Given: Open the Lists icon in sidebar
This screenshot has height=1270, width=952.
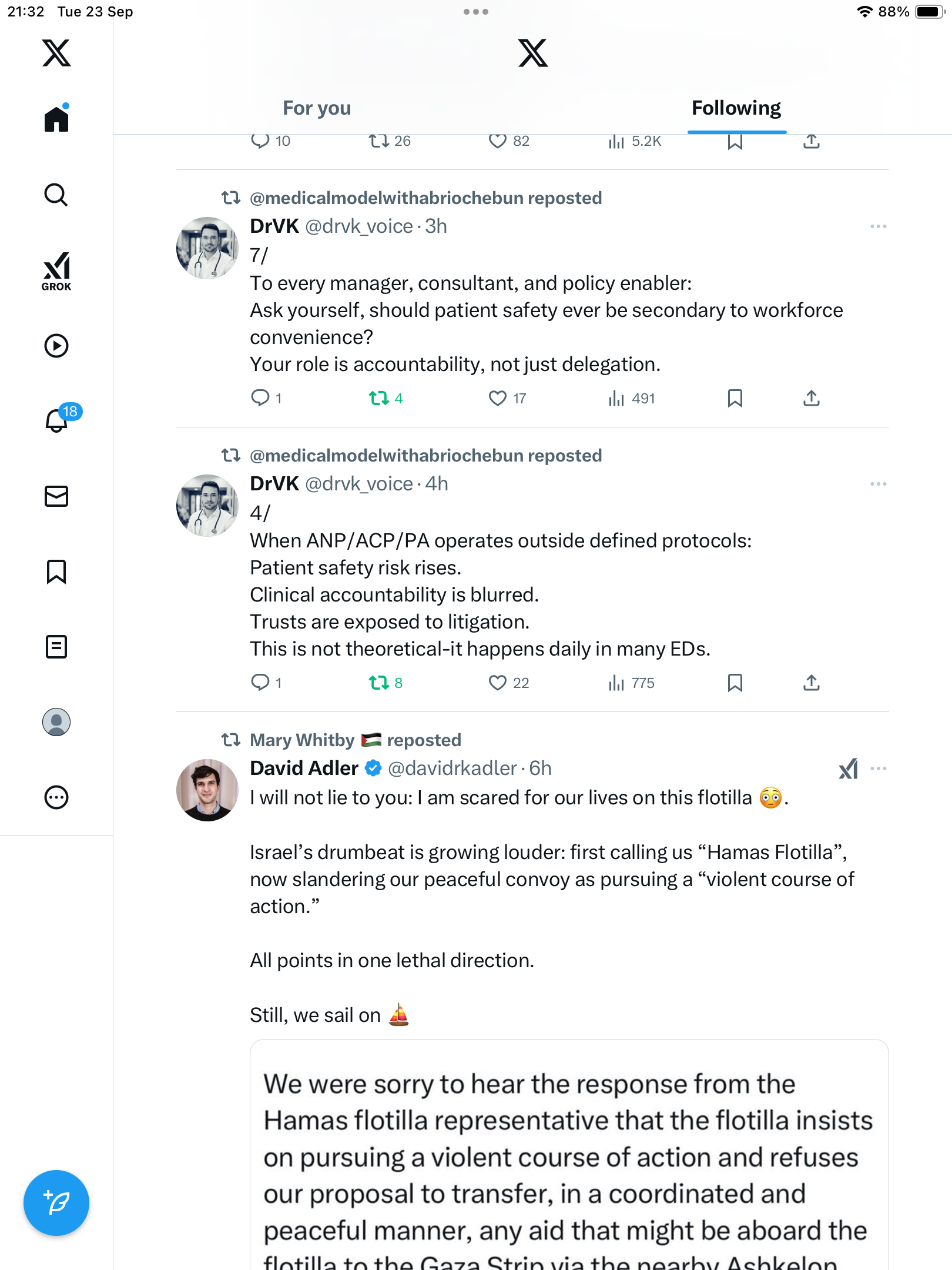Looking at the screenshot, I should pos(56,647).
